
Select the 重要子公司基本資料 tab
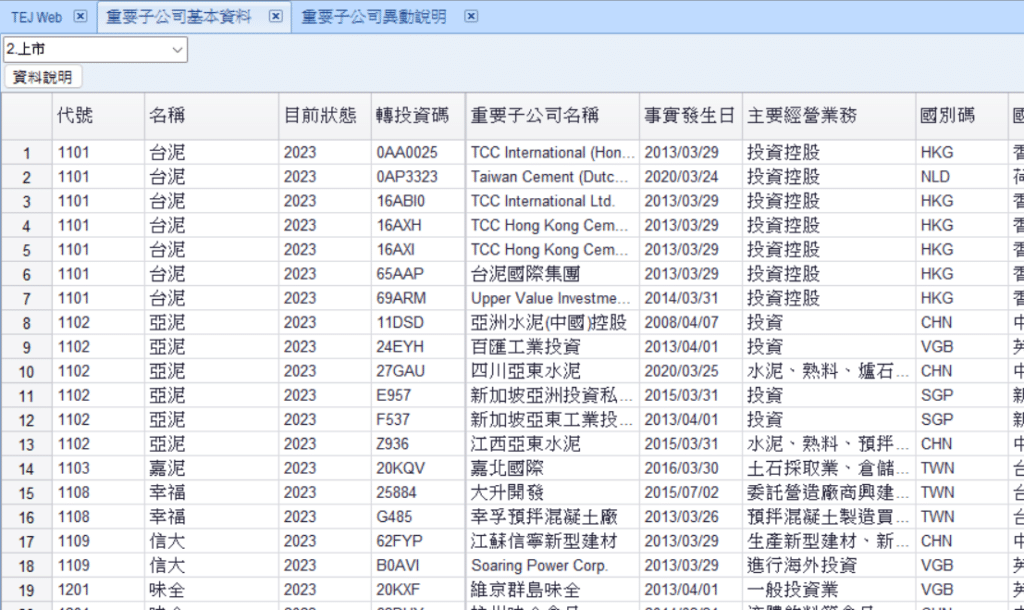point(179,17)
